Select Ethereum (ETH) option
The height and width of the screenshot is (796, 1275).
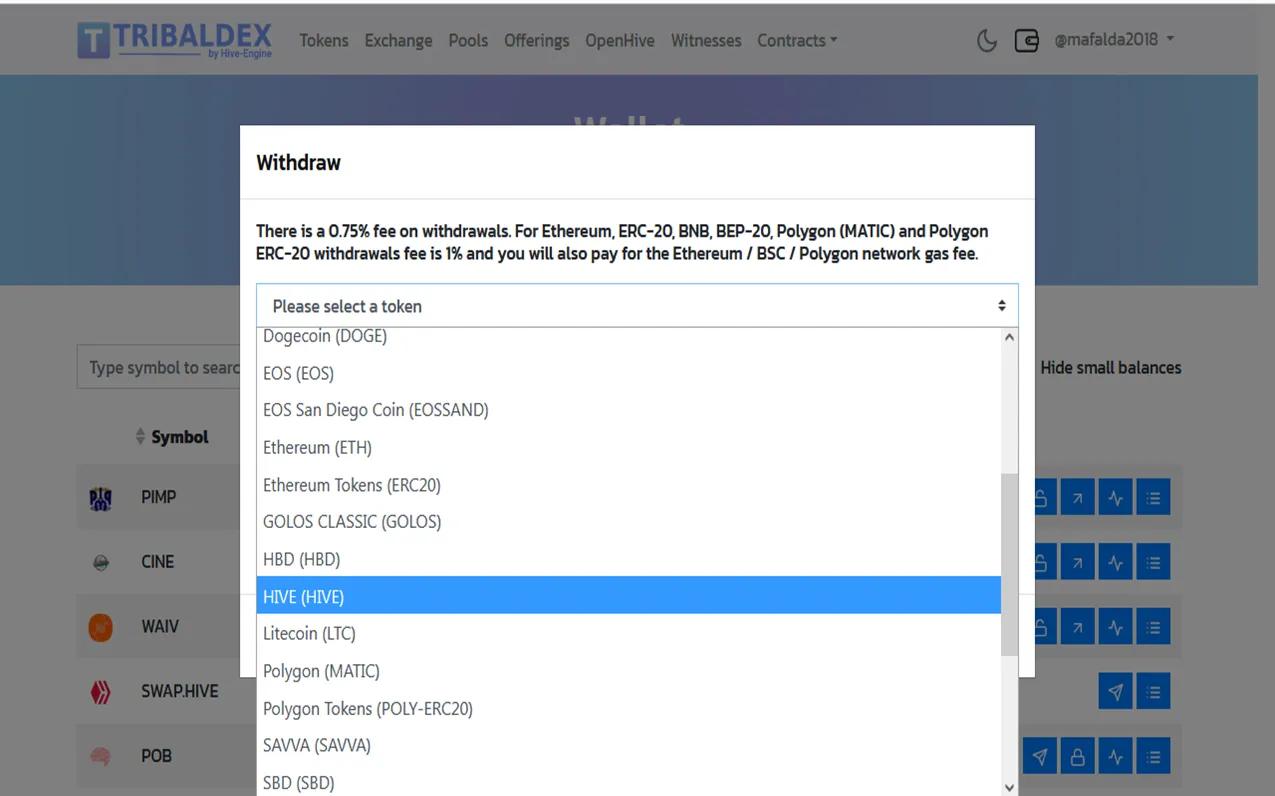[x=628, y=447]
